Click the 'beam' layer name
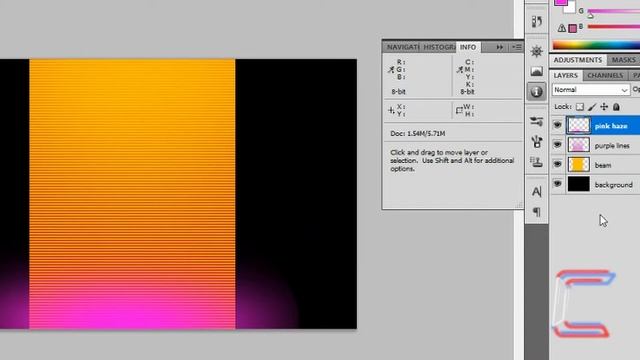The height and width of the screenshot is (360, 640). [x=603, y=165]
